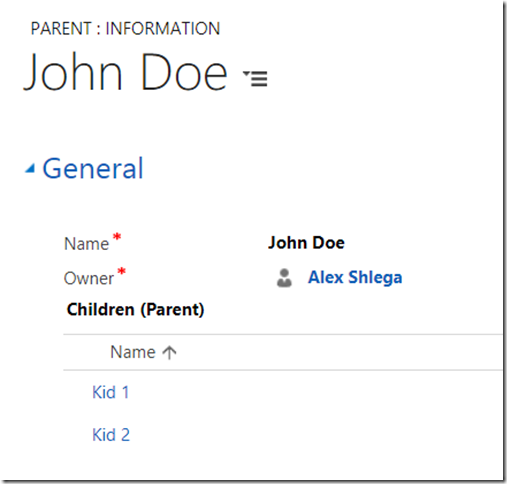The image size is (507, 484).
Task: Open the Kid 2 record
Action: tap(111, 435)
